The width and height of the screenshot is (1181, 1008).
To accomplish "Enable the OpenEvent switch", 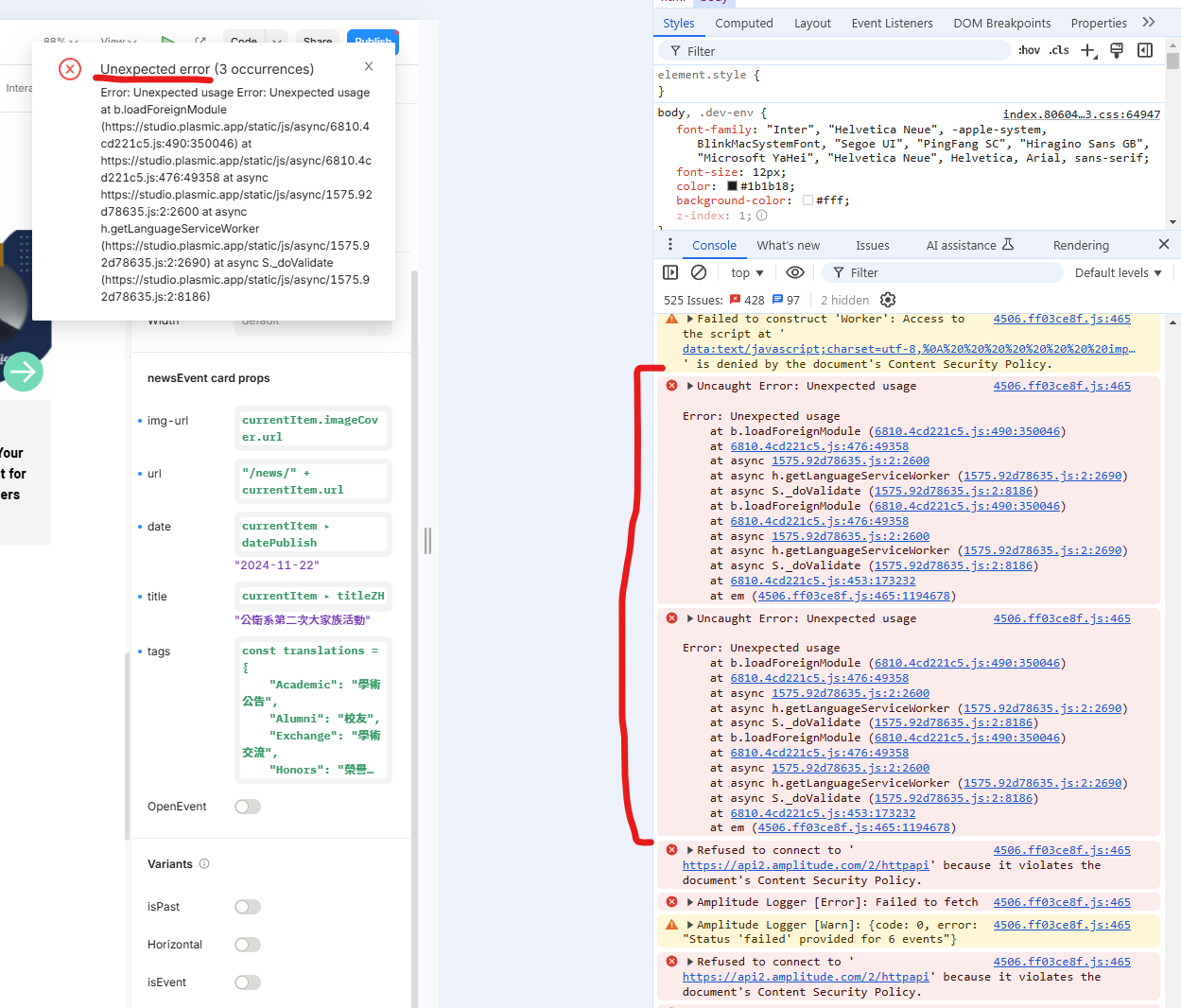I will click(248, 807).
